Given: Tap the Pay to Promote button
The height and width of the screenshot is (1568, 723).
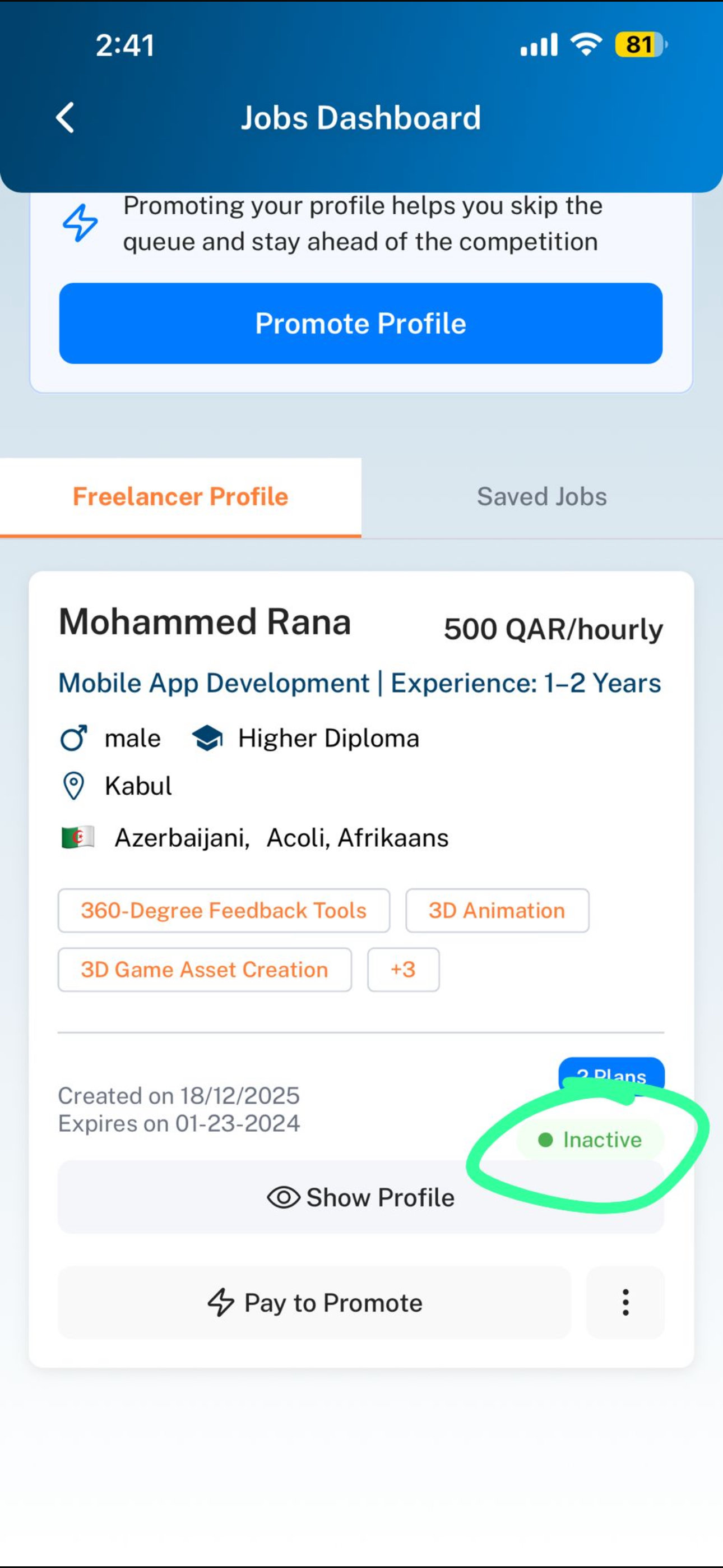Looking at the screenshot, I should point(314,1303).
